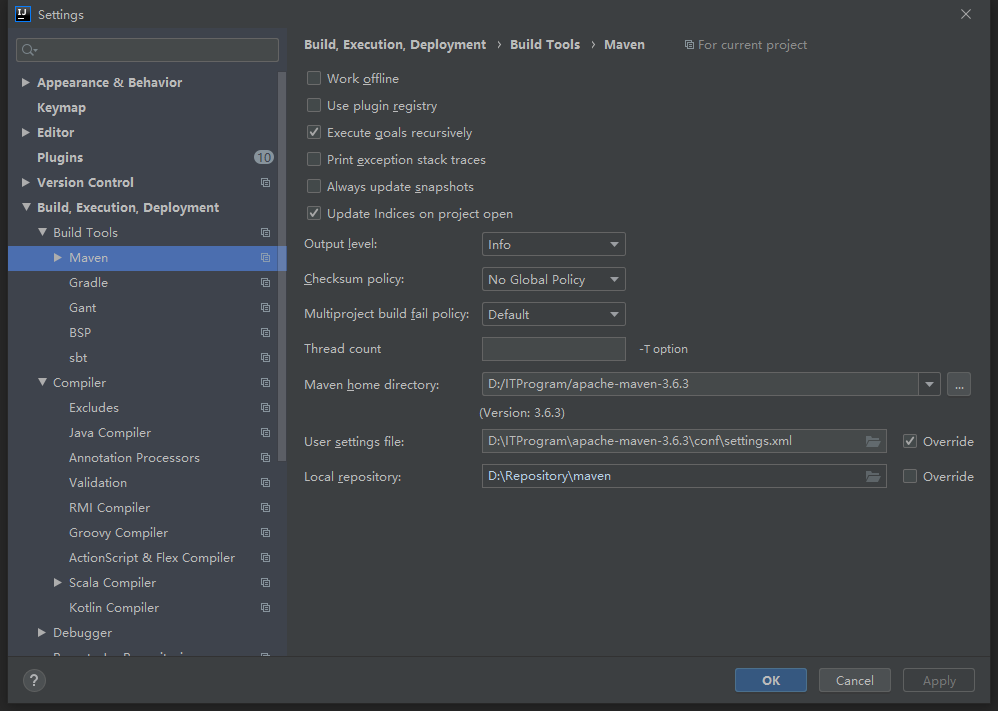Open Multiproject build fail policy dropdown
This screenshot has width=998, height=711.
pyautogui.click(x=554, y=314)
